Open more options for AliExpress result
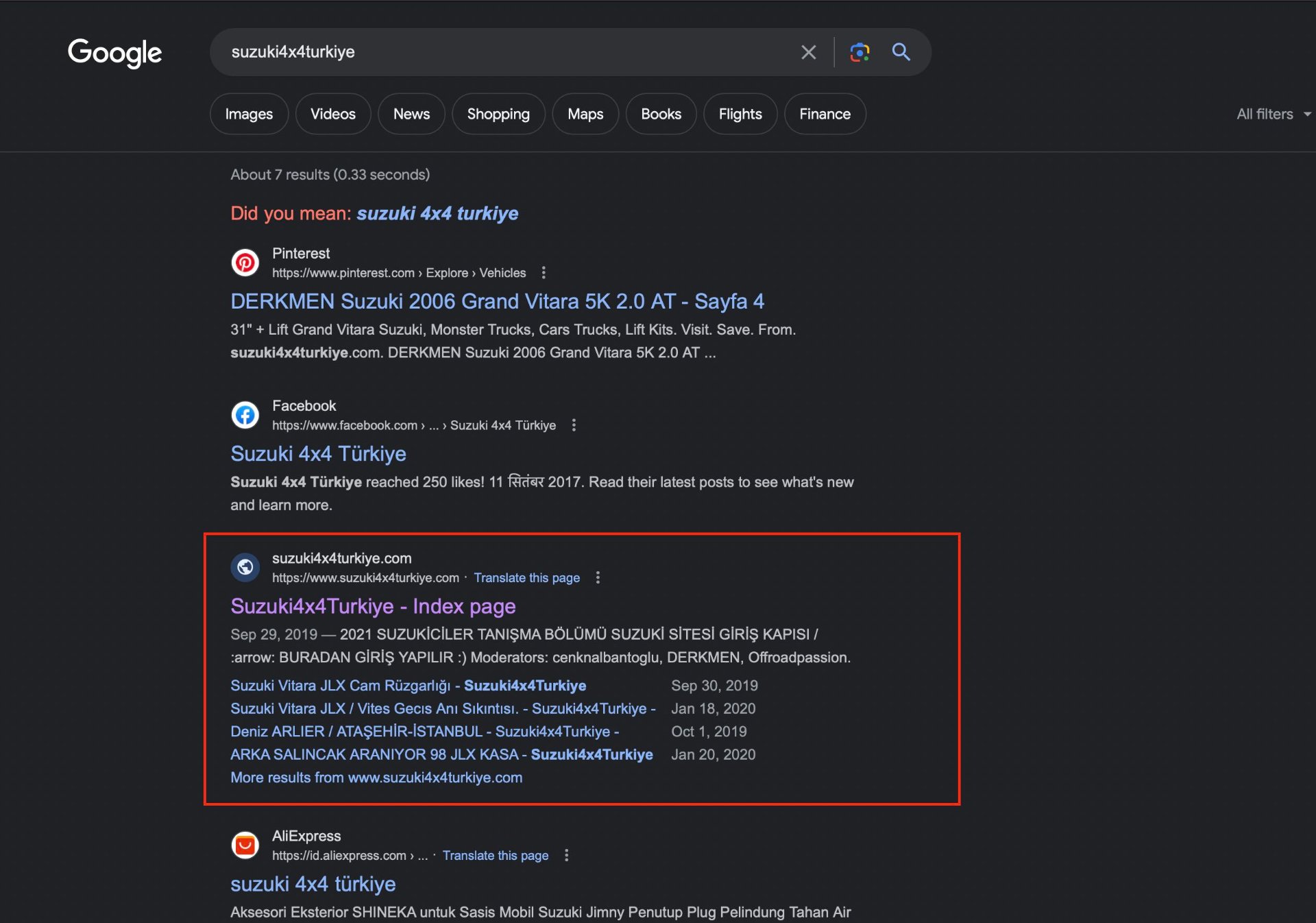 pyautogui.click(x=566, y=855)
